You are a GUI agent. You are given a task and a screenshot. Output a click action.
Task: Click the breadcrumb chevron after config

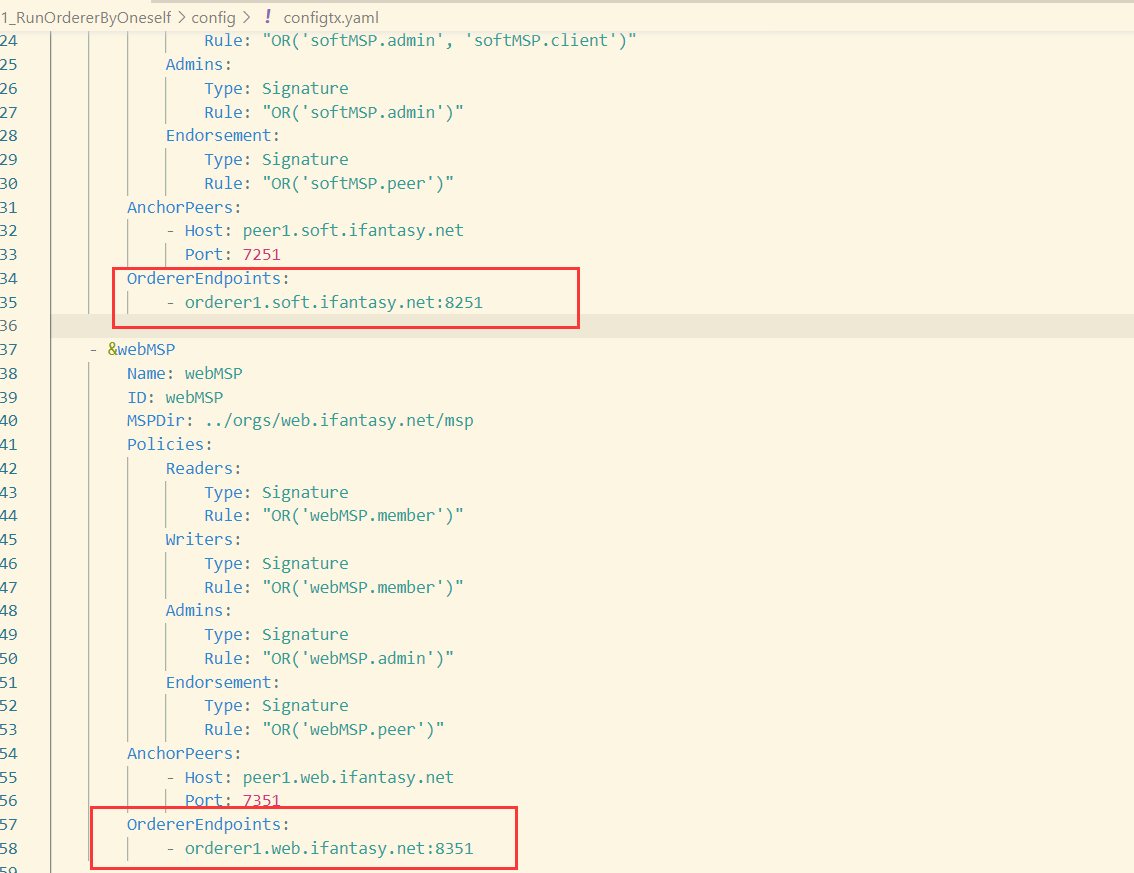click(247, 17)
